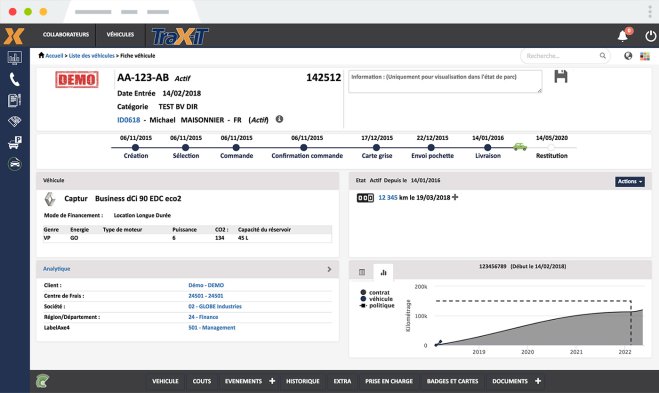Click the Renault brand logo
Viewport: 659px width, 393px height.
pos(50,199)
